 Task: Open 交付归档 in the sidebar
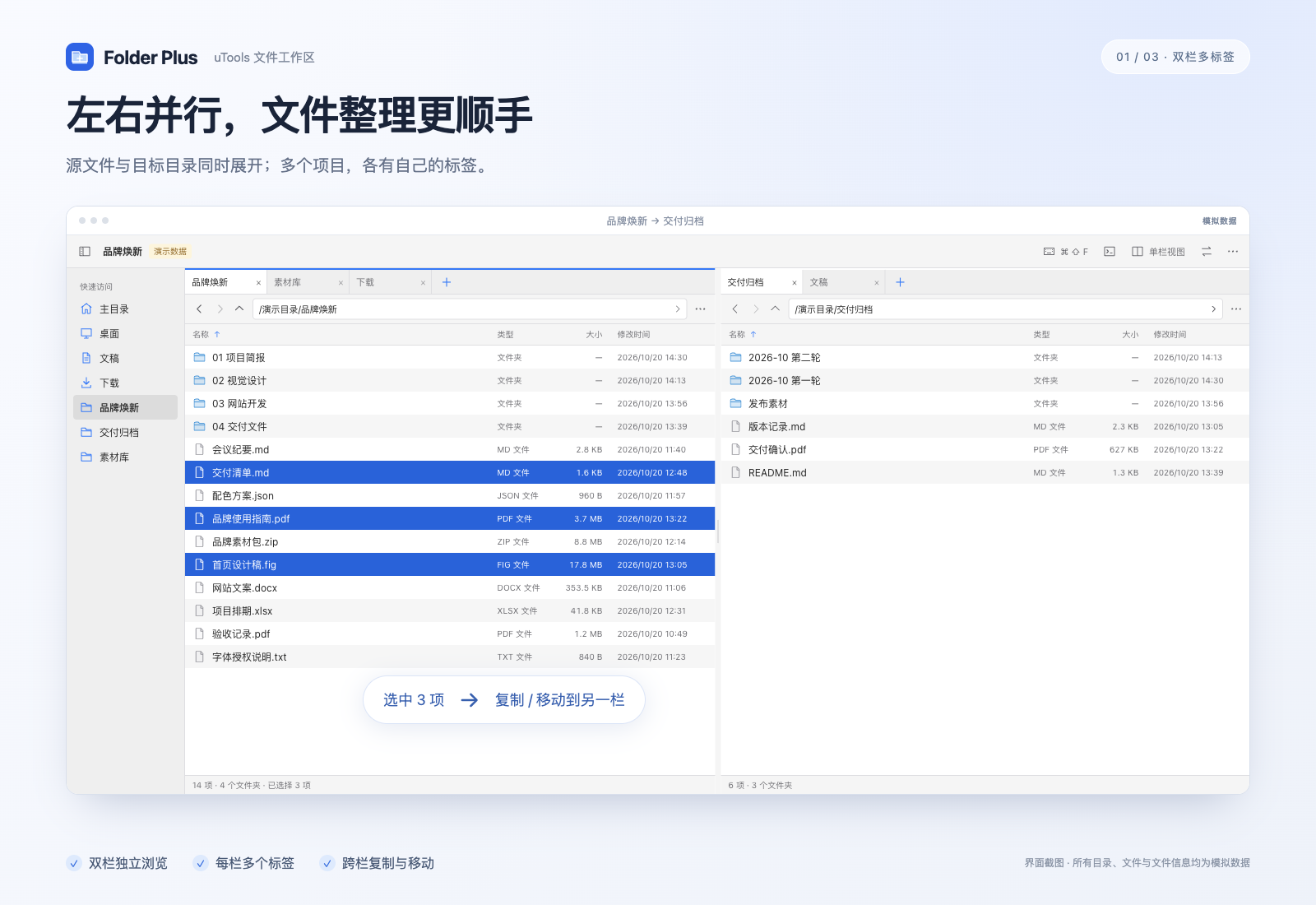point(125,433)
